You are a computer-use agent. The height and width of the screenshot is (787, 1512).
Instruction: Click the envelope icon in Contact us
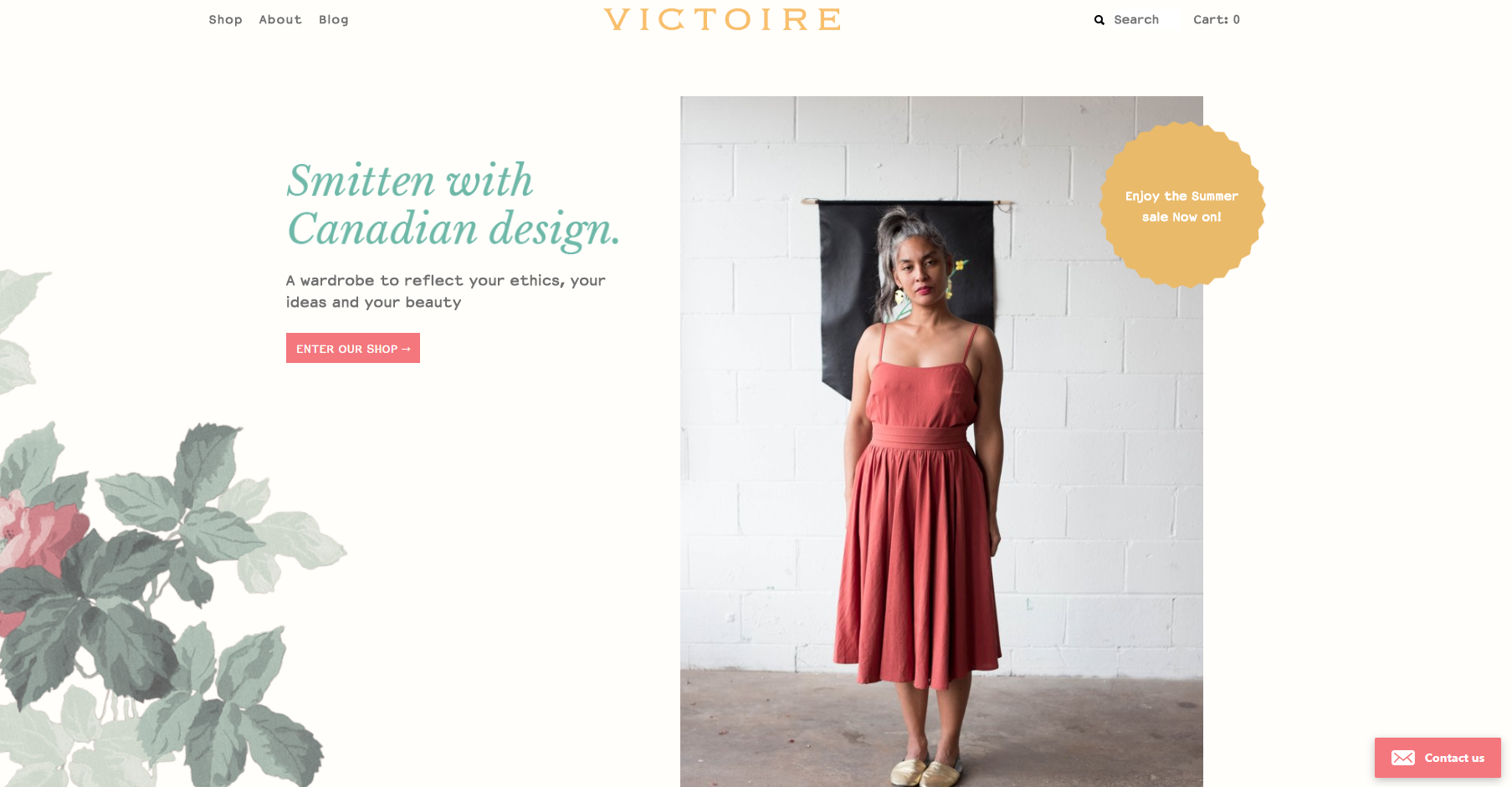[1403, 758]
